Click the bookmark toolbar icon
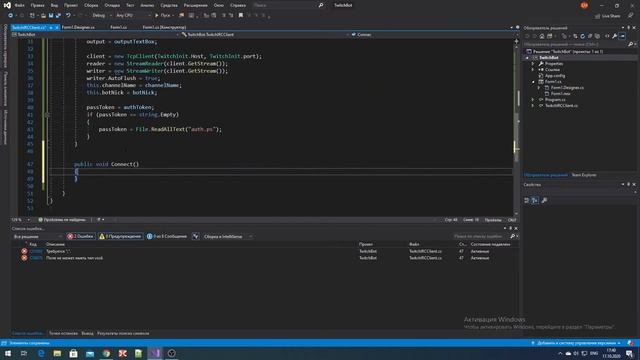The image size is (640, 360). [x=241, y=15]
